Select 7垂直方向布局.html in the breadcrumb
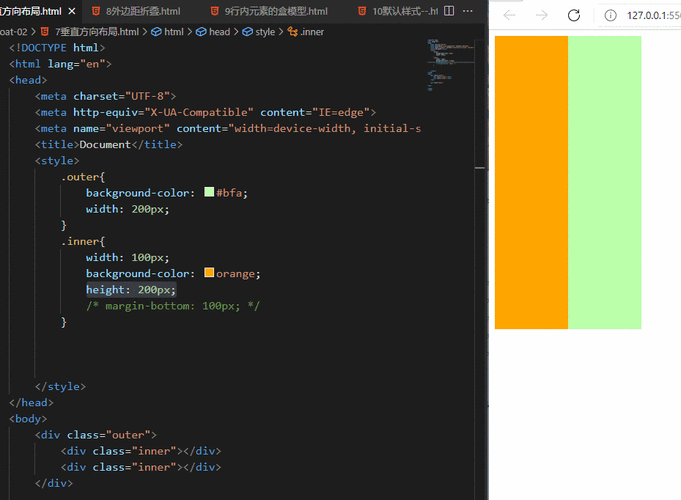Viewport: 681px width, 500px height. point(97,32)
